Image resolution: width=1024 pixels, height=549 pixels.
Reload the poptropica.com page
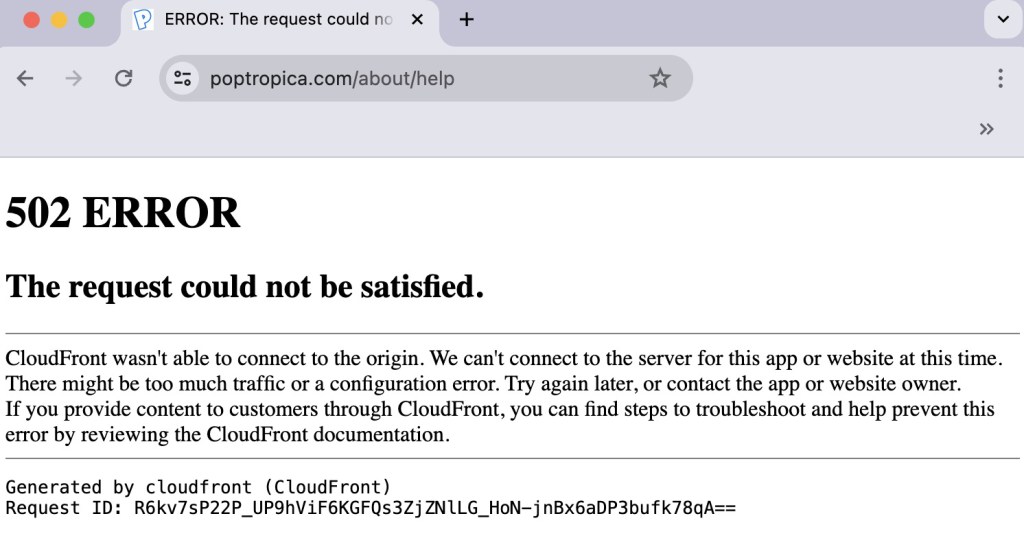tap(123, 78)
